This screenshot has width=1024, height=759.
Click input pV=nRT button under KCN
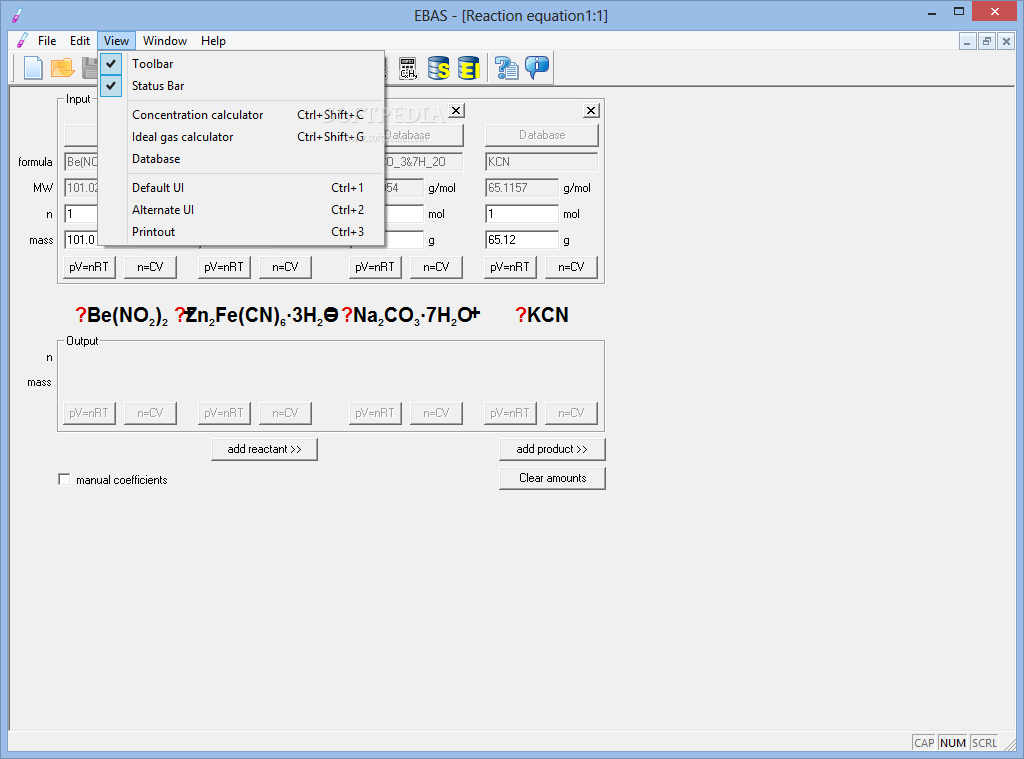click(x=510, y=266)
